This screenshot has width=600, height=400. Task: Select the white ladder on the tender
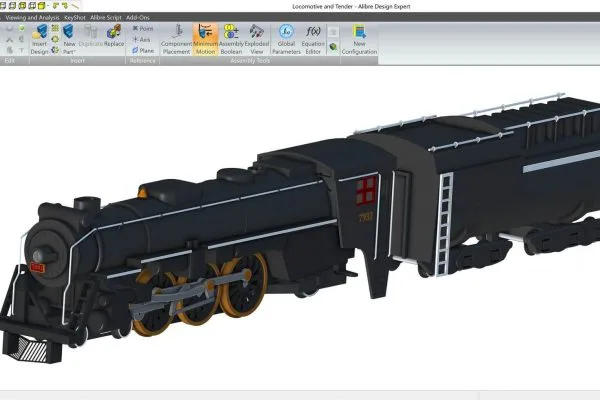click(444, 224)
